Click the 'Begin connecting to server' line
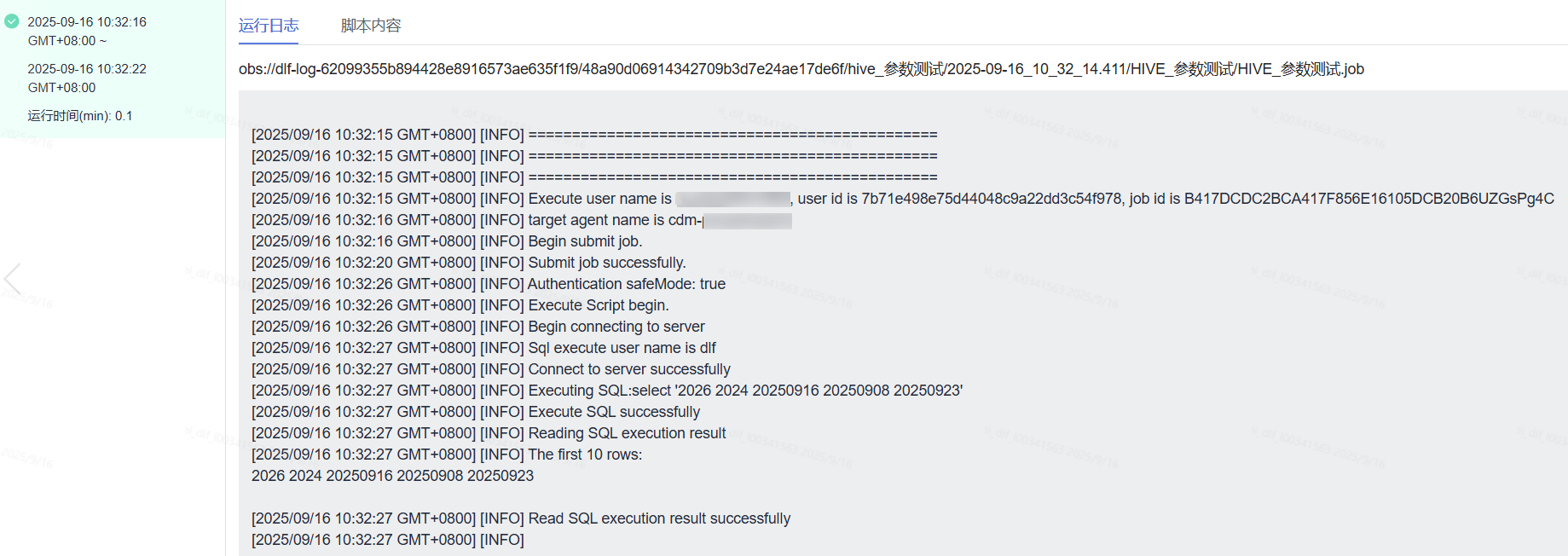 pyautogui.click(x=616, y=327)
